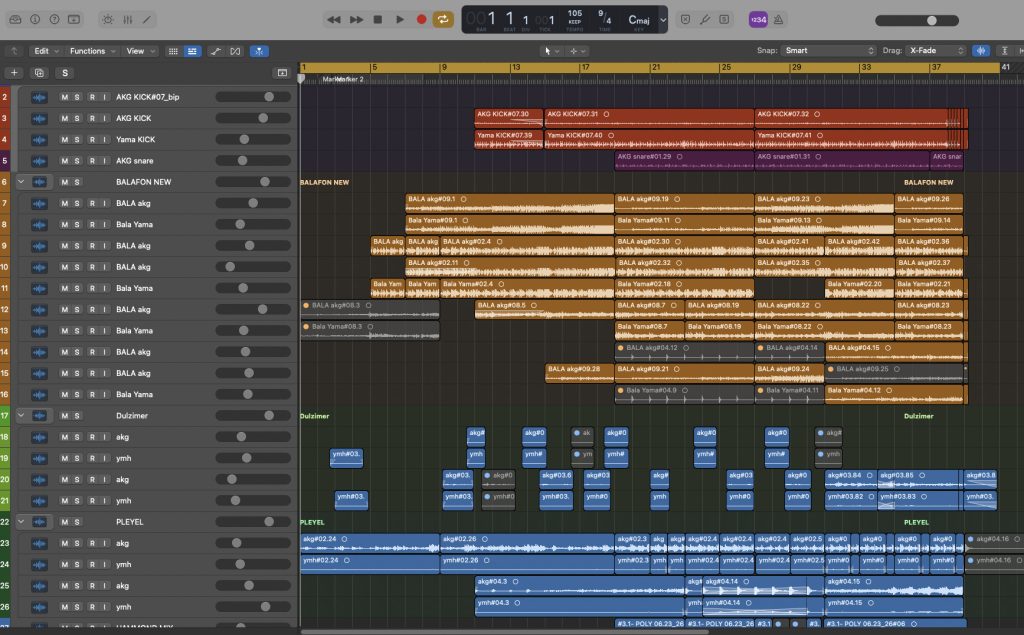1024x635 pixels.
Task: Show the Mixer panel
Action: pos(128,19)
